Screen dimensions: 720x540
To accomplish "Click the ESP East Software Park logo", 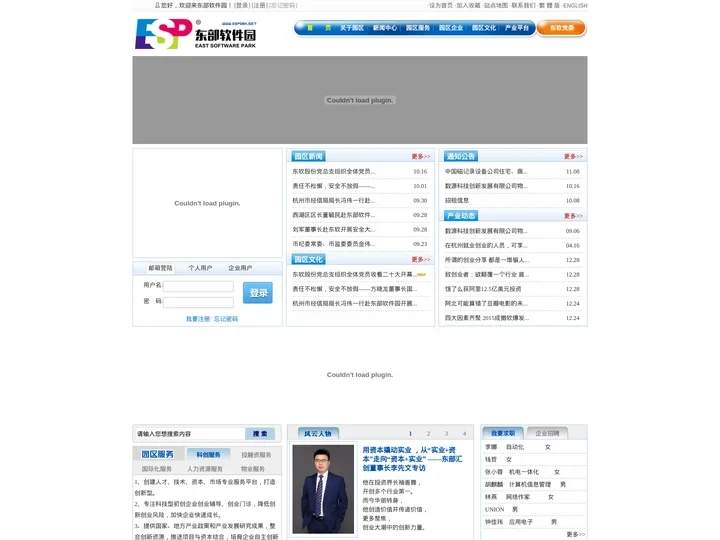I will click(x=195, y=34).
